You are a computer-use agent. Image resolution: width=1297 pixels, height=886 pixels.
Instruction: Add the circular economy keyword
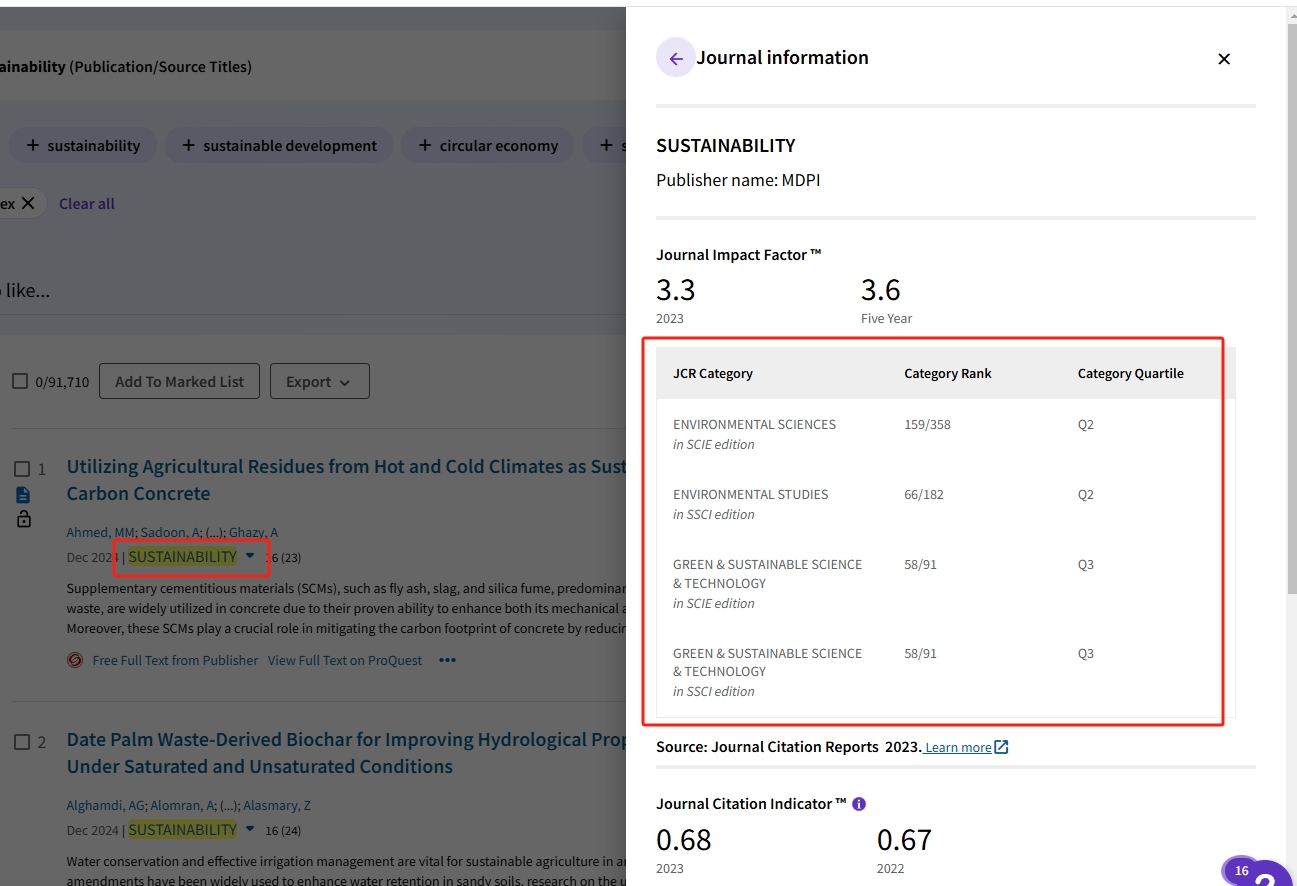pos(488,145)
